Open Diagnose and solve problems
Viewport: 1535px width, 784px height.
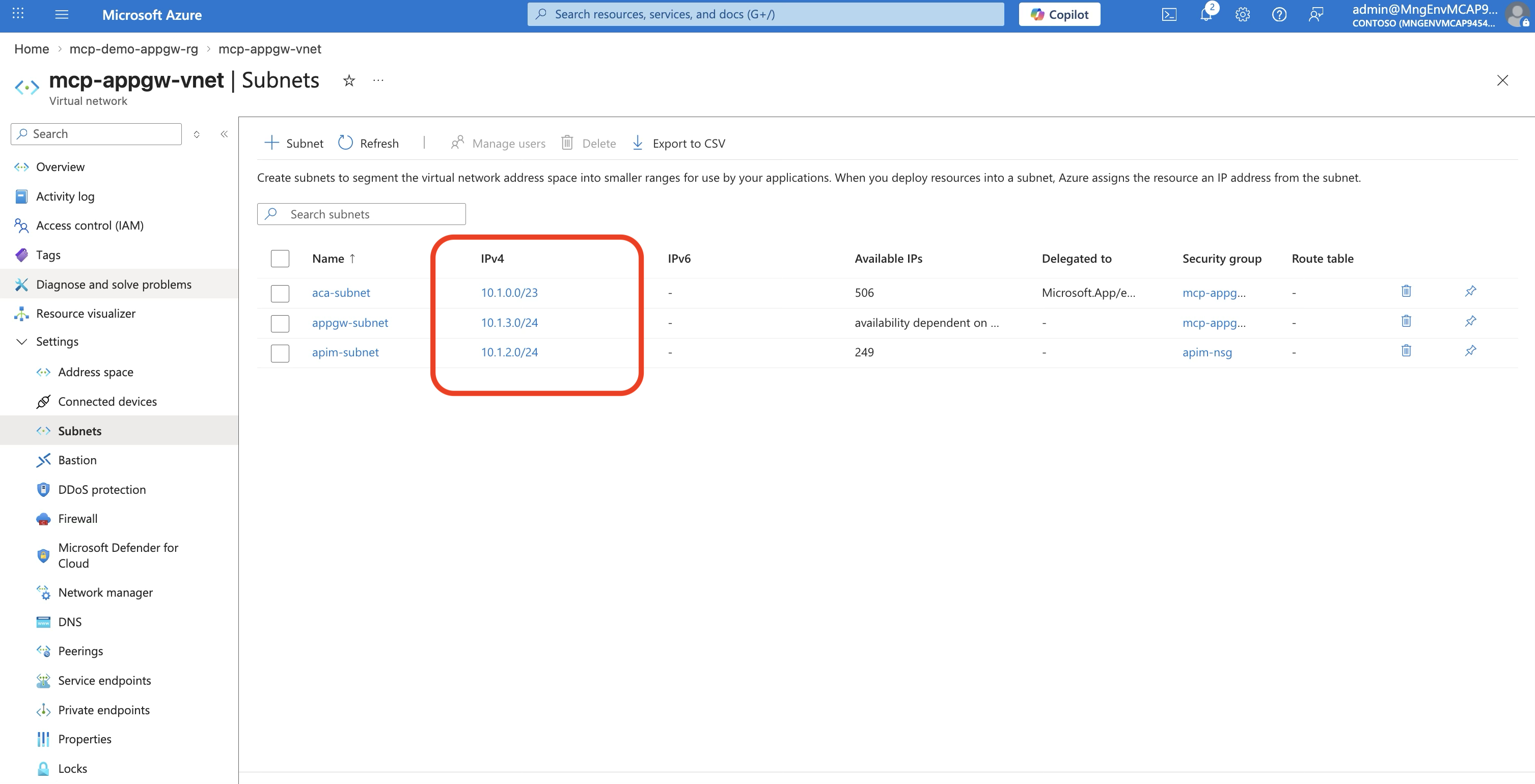pyautogui.click(x=113, y=284)
